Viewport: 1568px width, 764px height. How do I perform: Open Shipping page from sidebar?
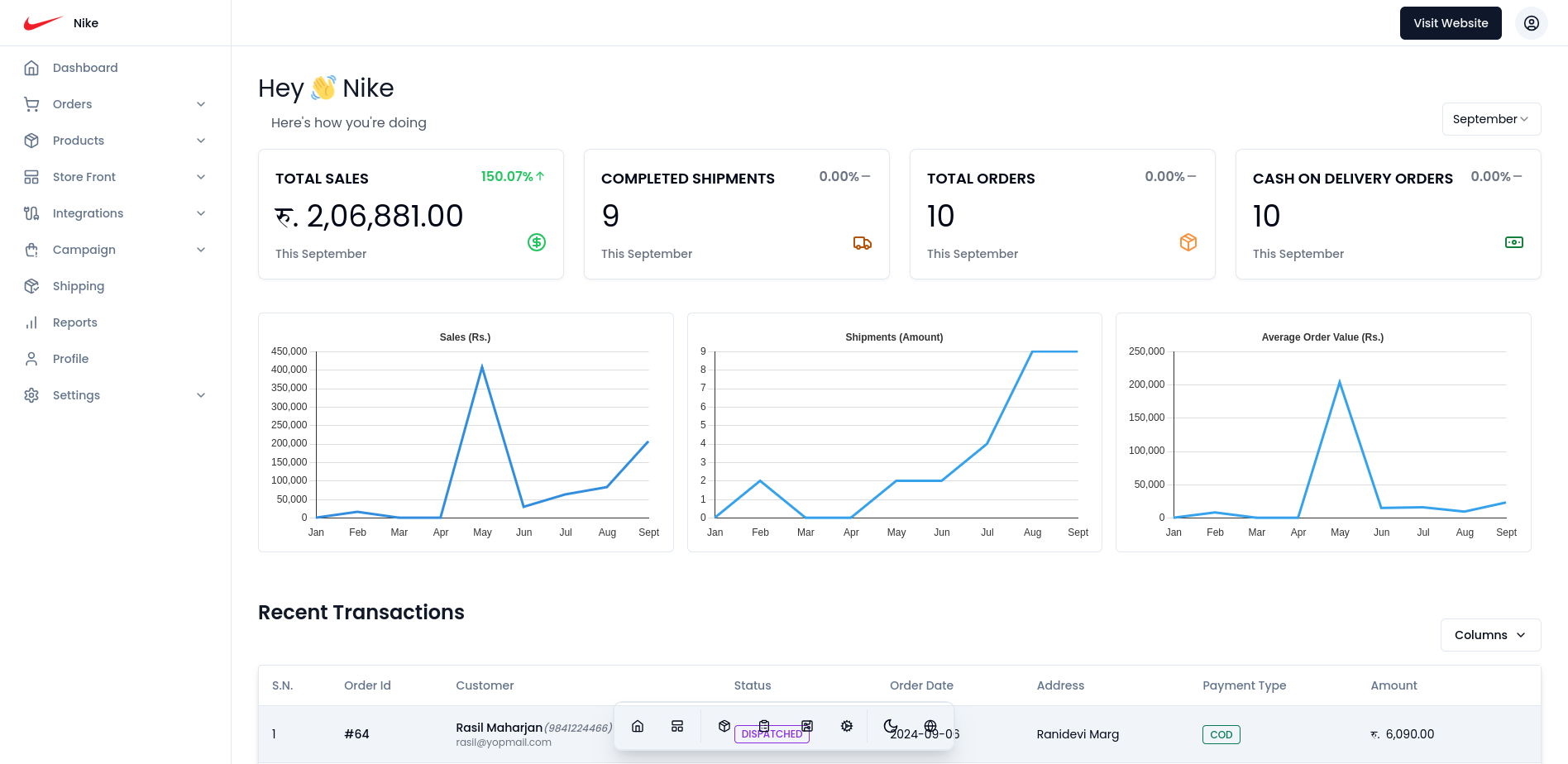(x=79, y=286)
